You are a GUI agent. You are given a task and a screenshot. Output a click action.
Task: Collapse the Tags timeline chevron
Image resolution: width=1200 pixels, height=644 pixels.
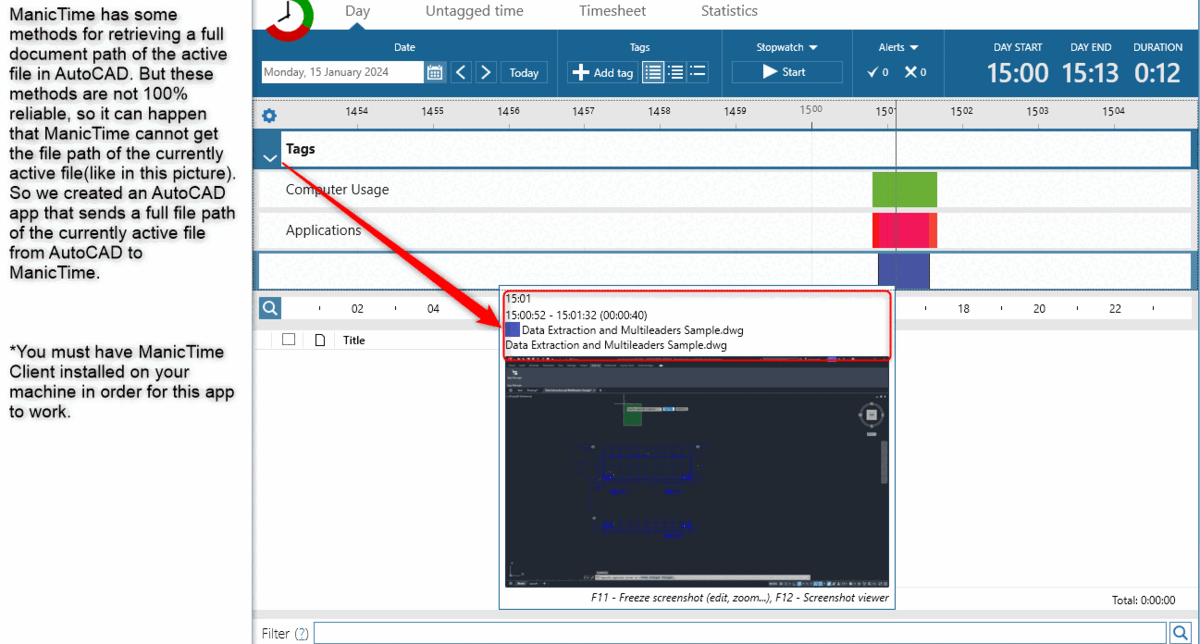[x=269, y=157]
